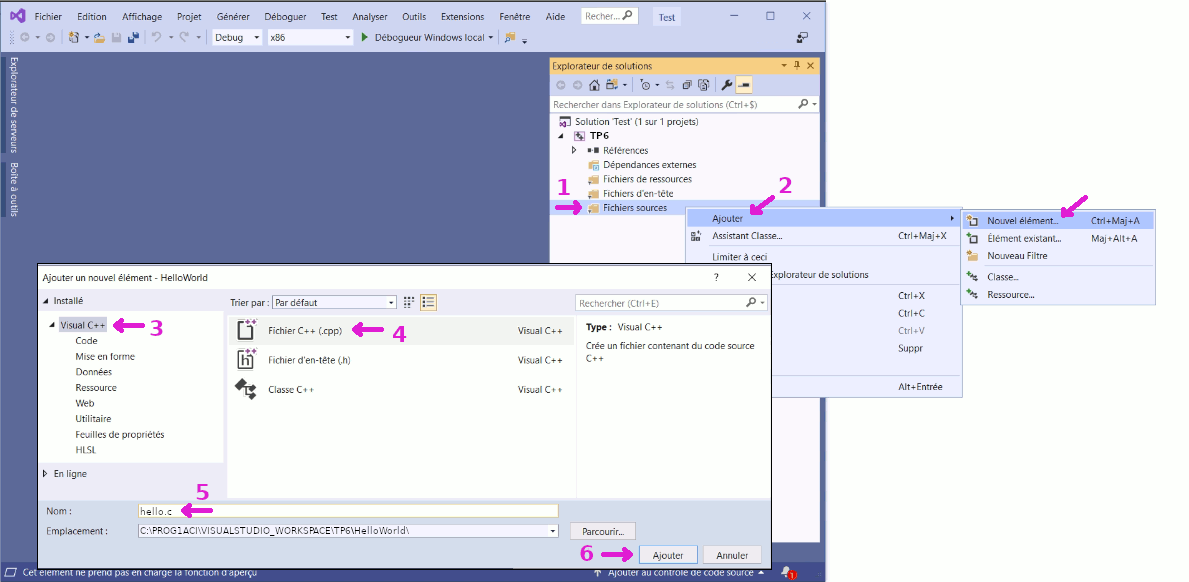Toggle the Preview Selected Items highlighted icon

point(744,85)
